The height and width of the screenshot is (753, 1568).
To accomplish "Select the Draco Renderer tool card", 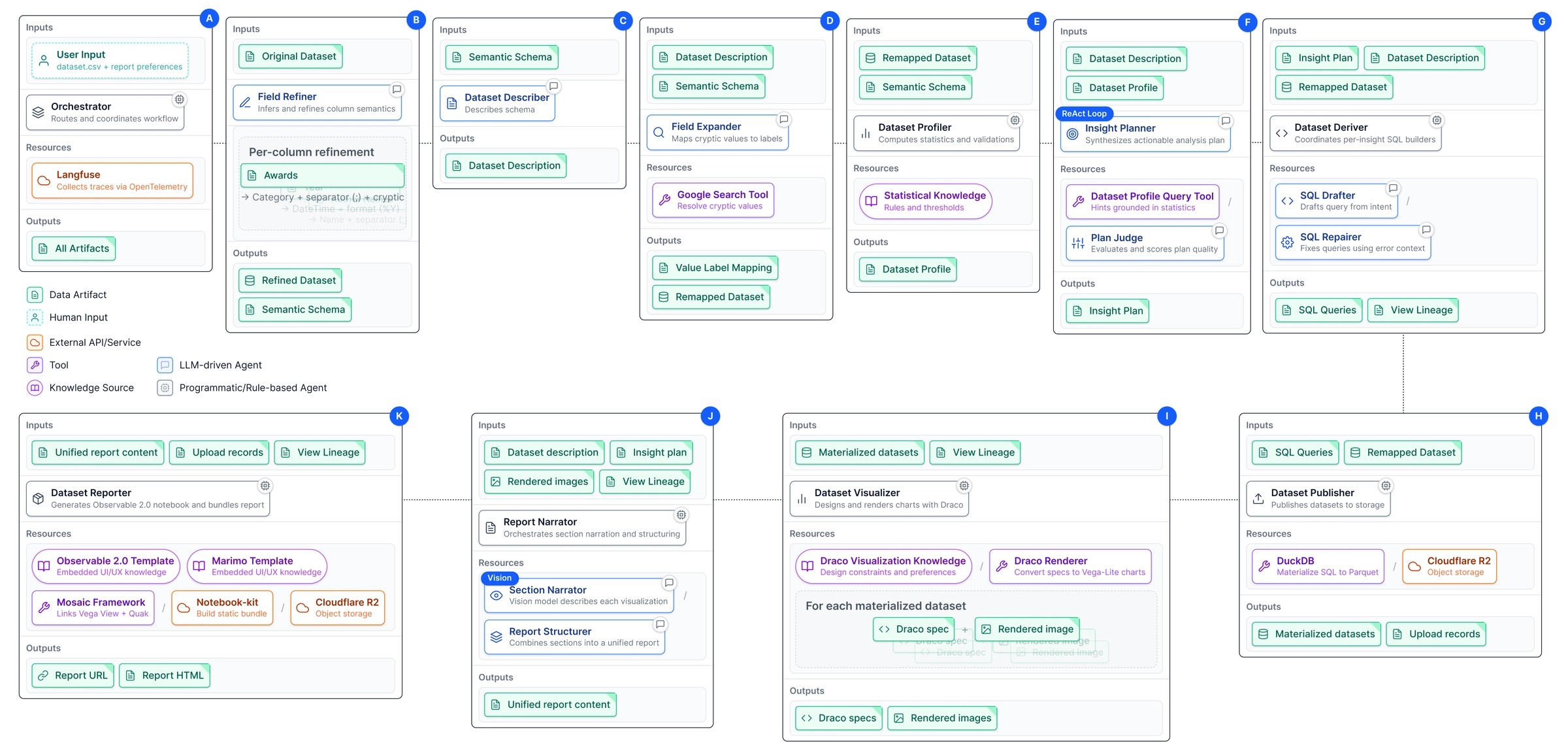I will point(1070,566).
